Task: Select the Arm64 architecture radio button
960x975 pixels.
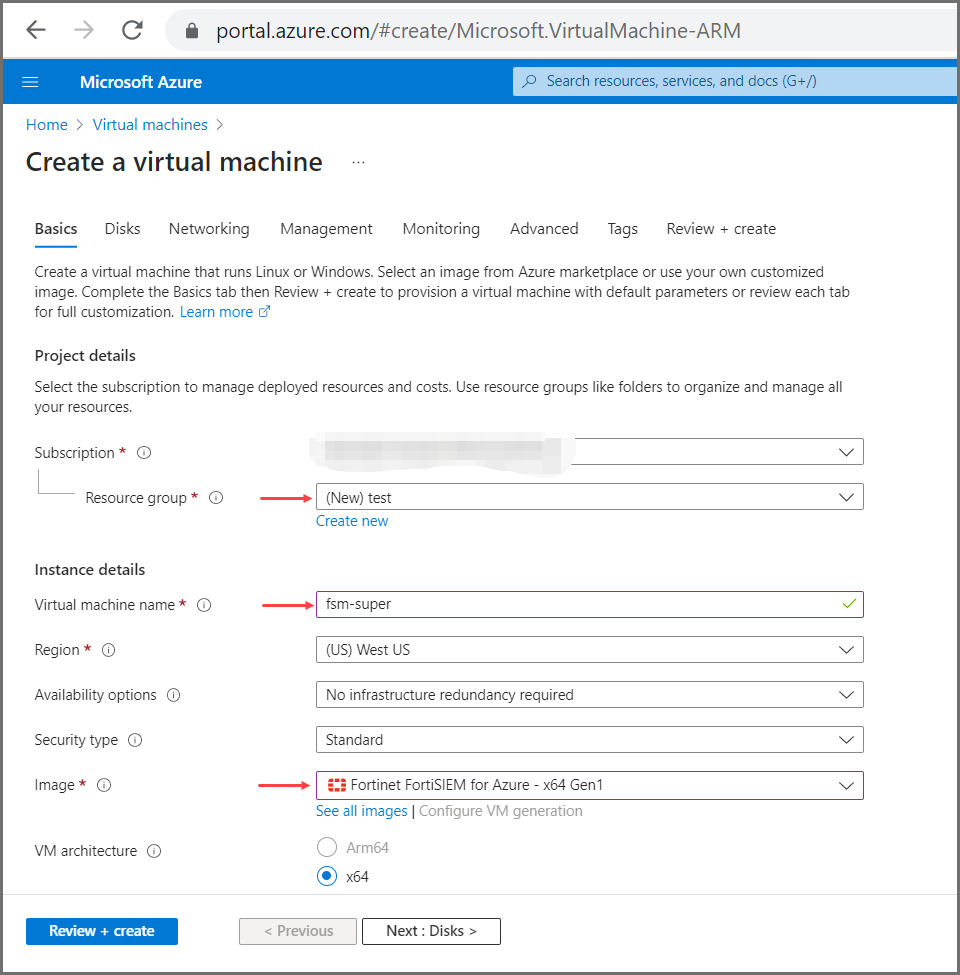Action: click(x=326, y=847)
